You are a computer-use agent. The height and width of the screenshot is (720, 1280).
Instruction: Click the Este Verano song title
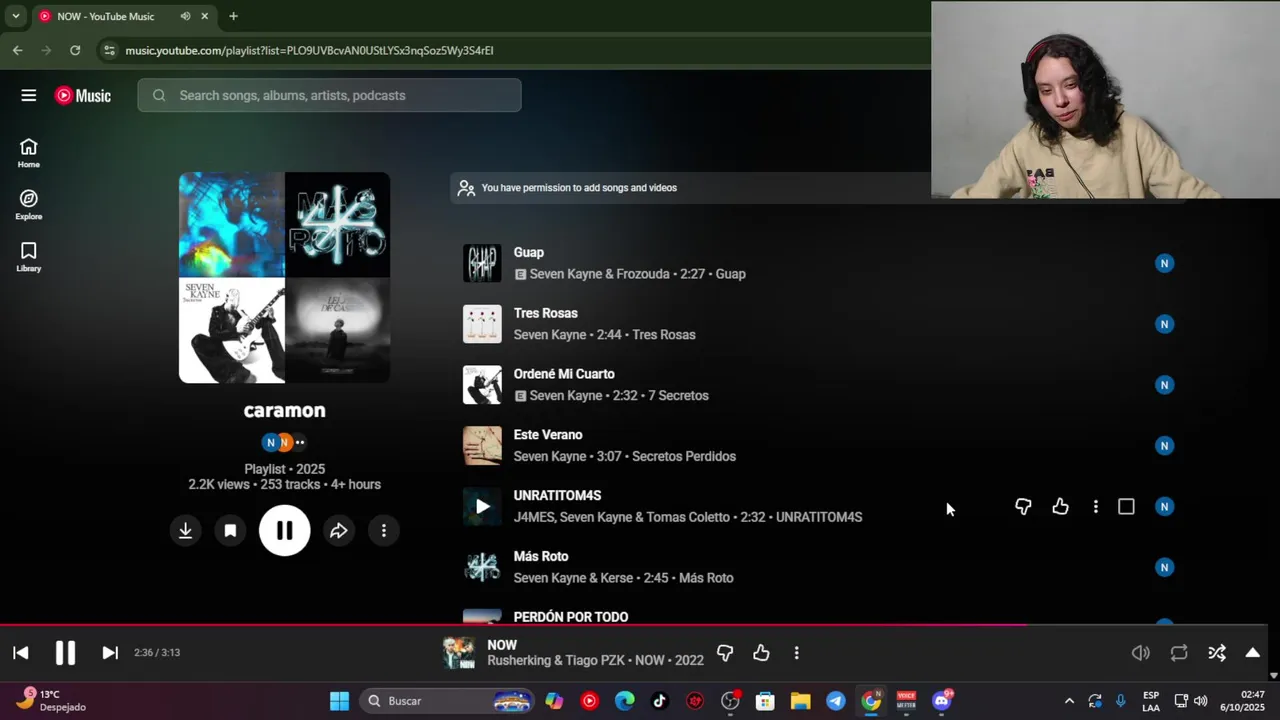(x=548, y=435)
